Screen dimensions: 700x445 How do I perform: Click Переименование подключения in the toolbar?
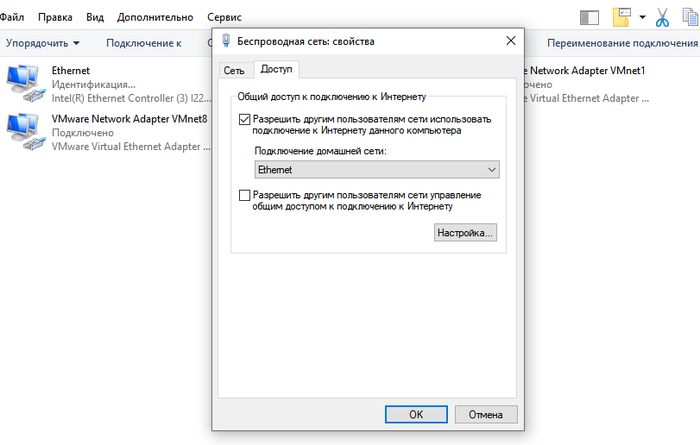[622, 43]
